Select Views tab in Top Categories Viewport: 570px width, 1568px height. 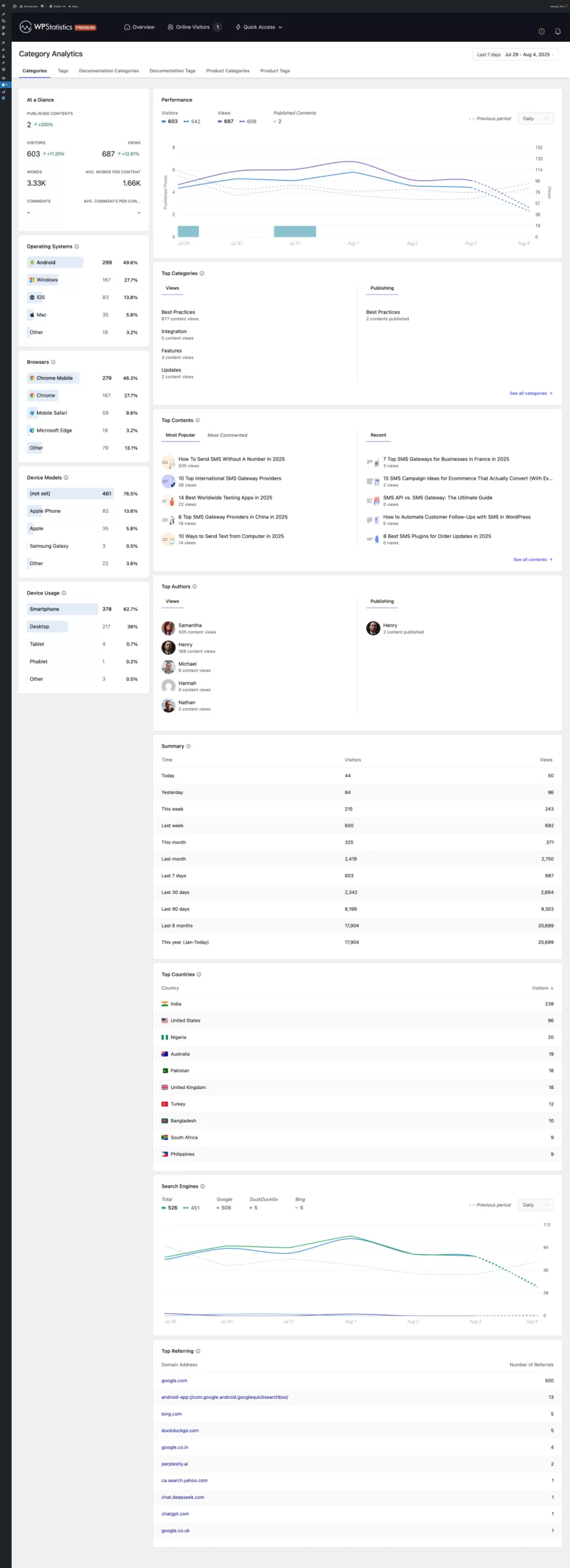click(173, 288)
